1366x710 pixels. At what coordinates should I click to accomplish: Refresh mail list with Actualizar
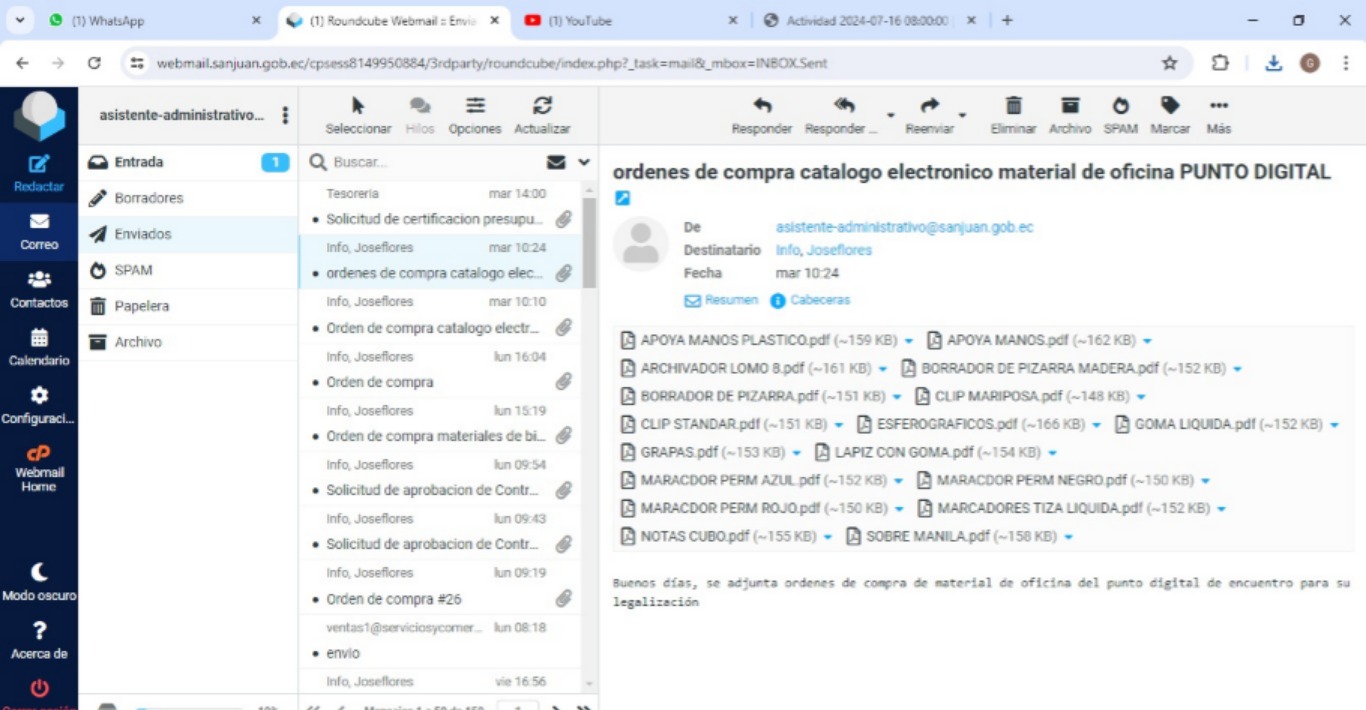(x=542, y=106)
